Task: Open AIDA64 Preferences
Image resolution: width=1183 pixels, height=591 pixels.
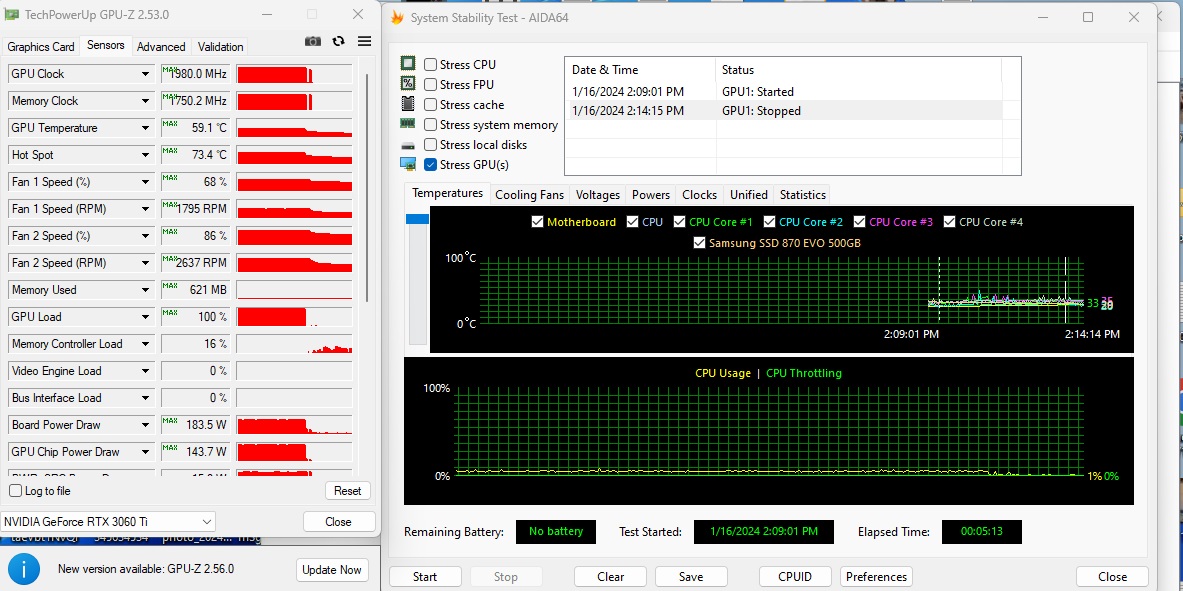Action: [x=876, y=577]
